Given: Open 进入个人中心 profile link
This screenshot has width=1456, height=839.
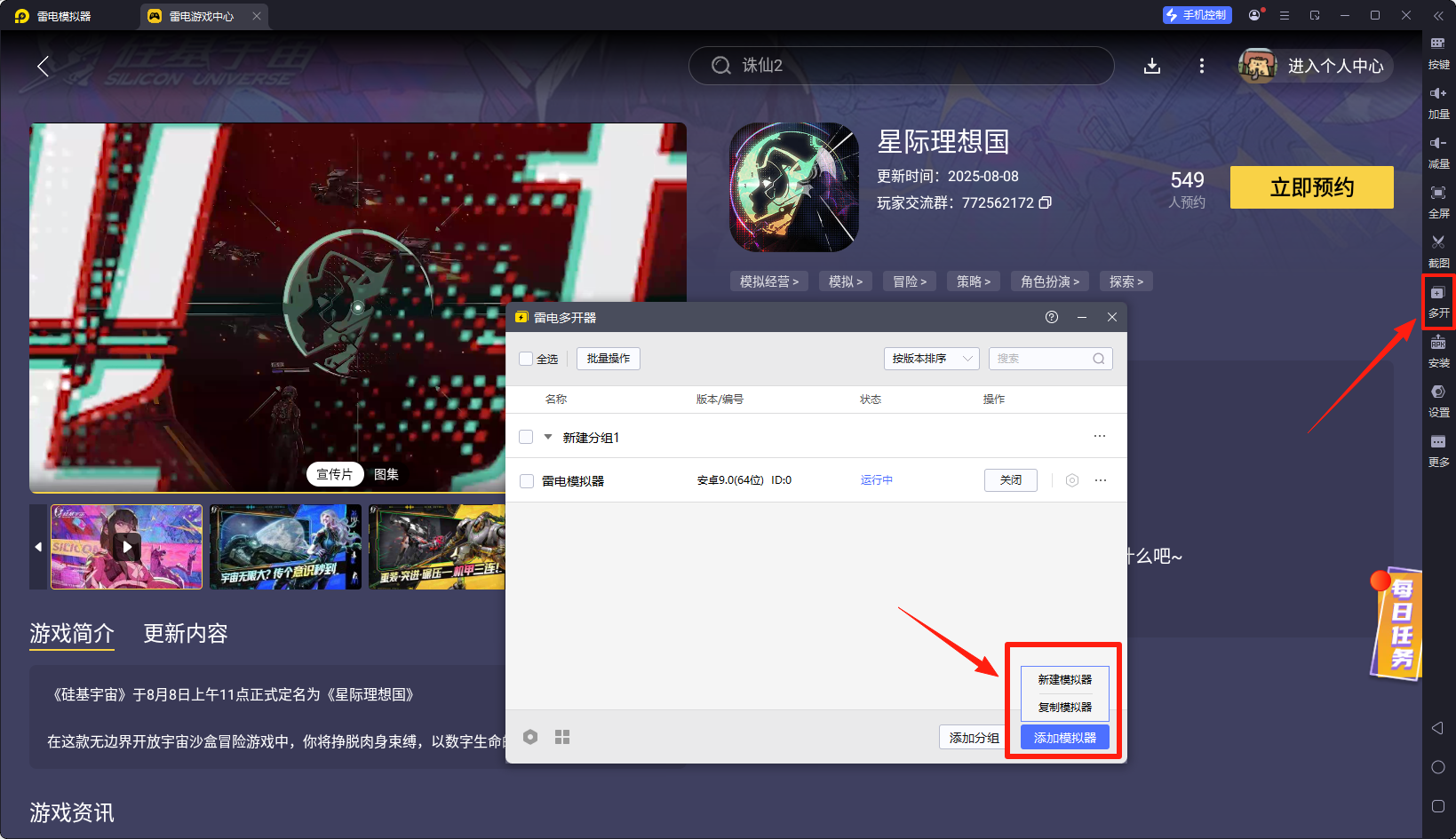Looking at the screenshot, I should [1316, 66].
